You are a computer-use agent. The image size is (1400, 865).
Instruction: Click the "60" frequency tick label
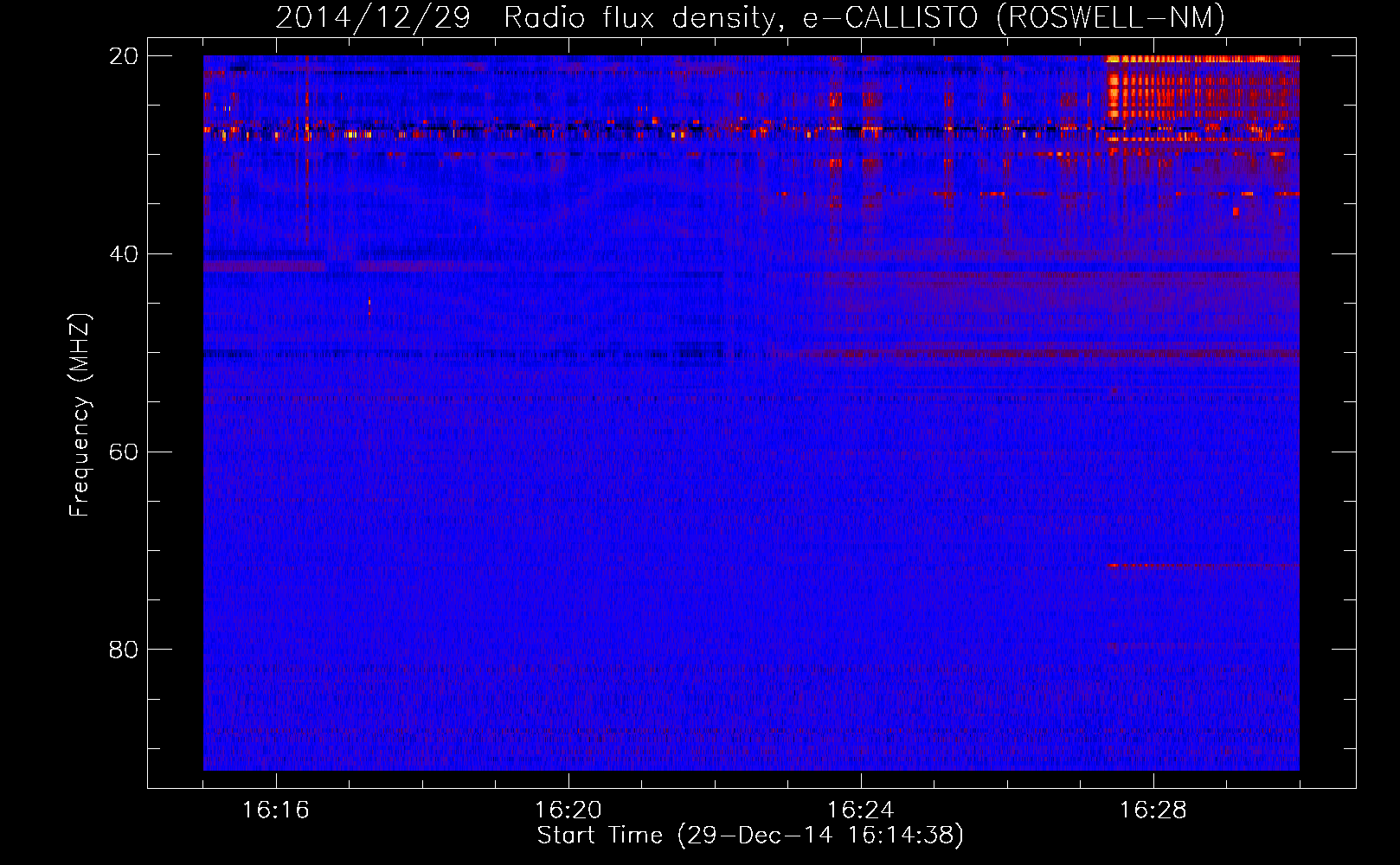[124, 452]
